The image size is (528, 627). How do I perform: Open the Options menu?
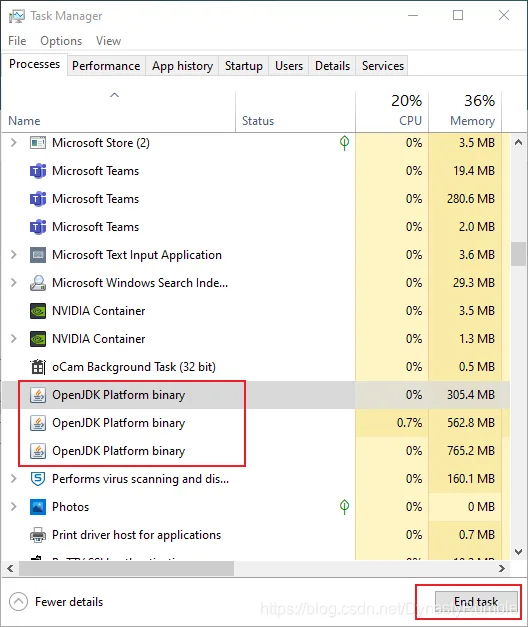pos(61,41)
